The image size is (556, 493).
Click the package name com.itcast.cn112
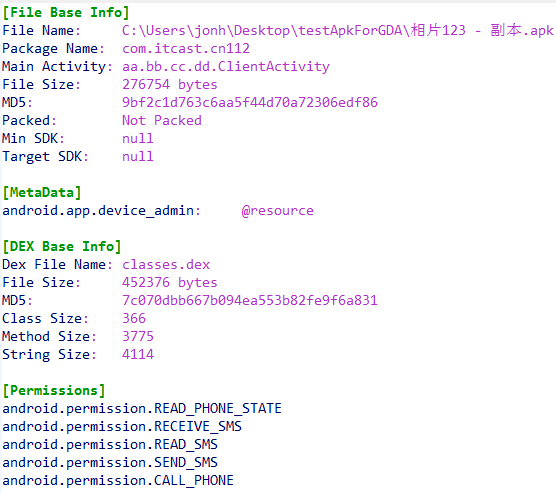186,48
